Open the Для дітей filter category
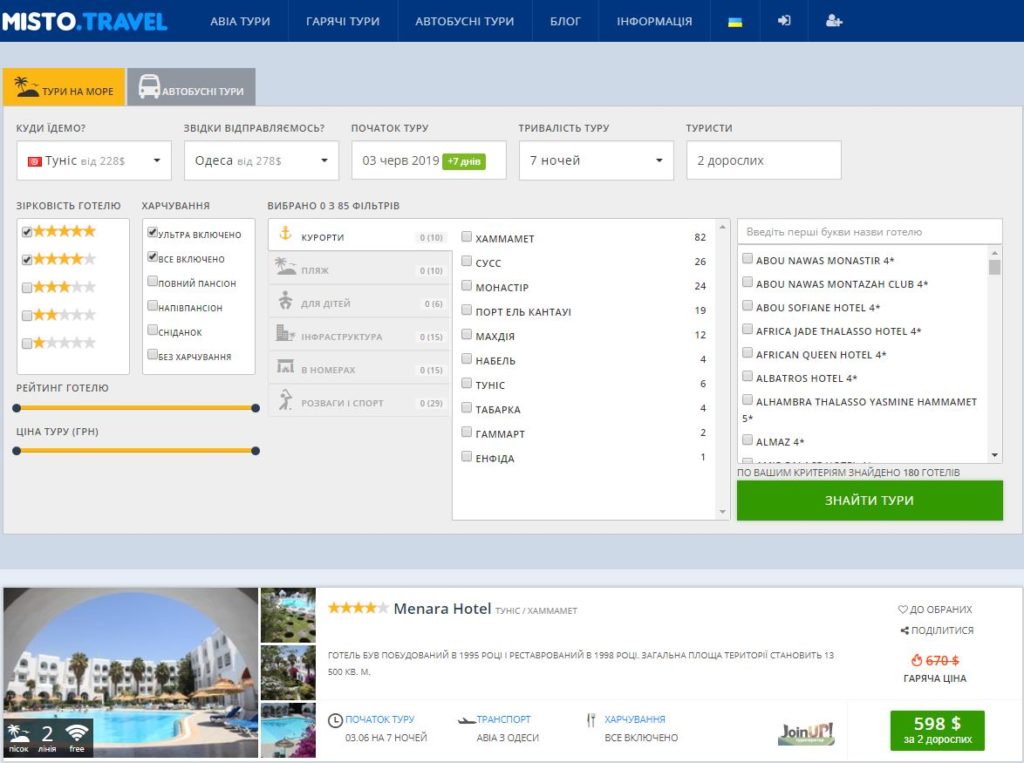This screenshot has height=763, width=1024. [x=360, y=302]
